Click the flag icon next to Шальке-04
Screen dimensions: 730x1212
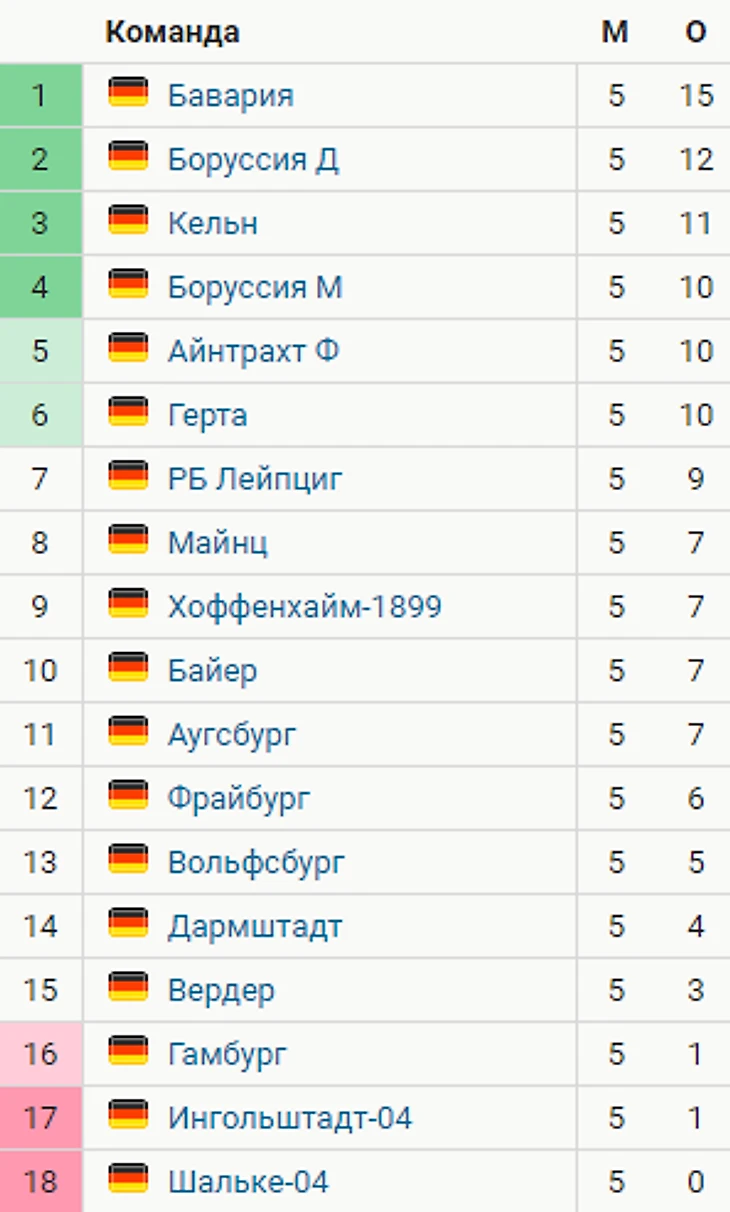coord(128,1181)
